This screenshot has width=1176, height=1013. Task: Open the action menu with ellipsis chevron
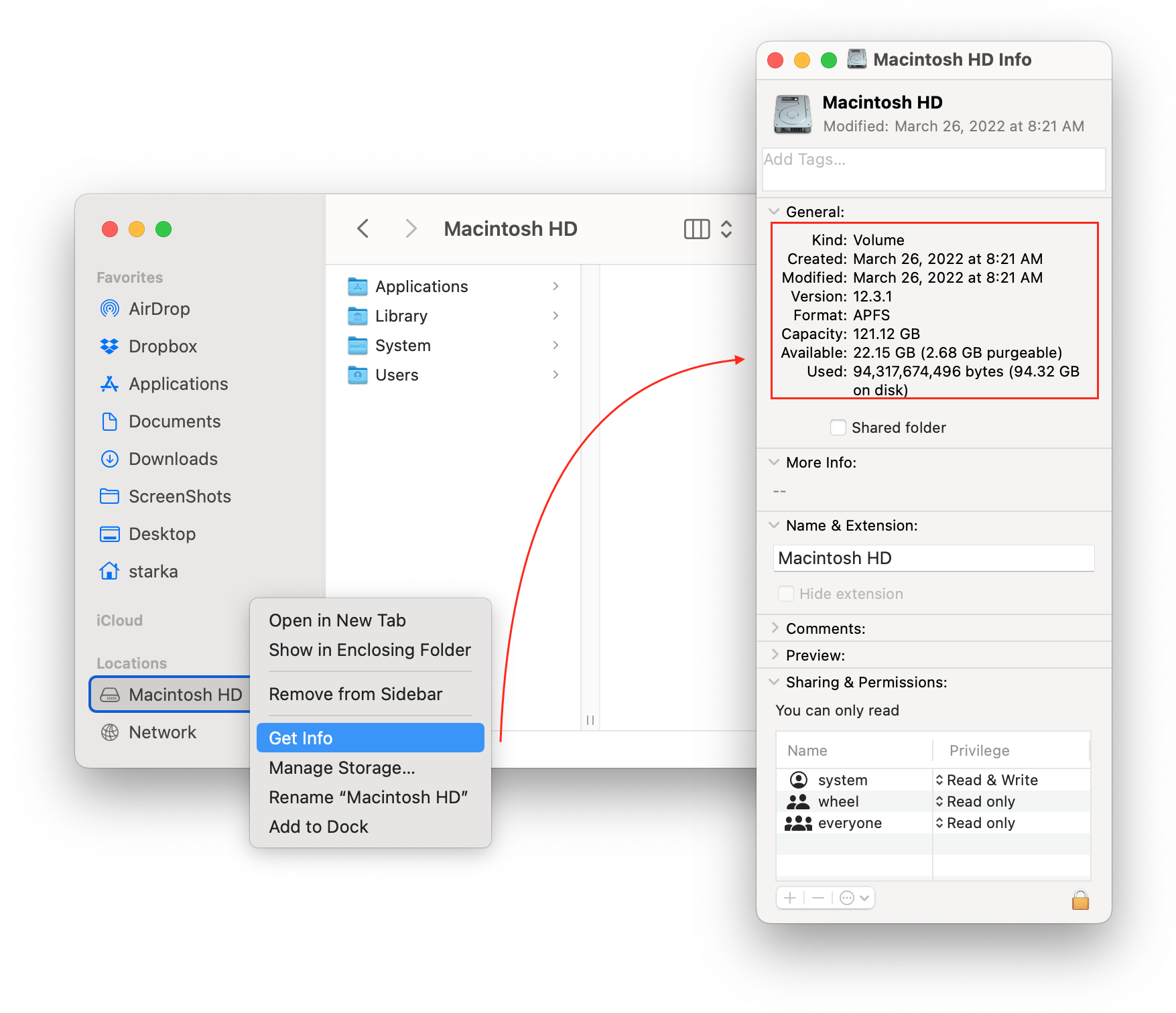pyautogui.click(x=854, y=898)
